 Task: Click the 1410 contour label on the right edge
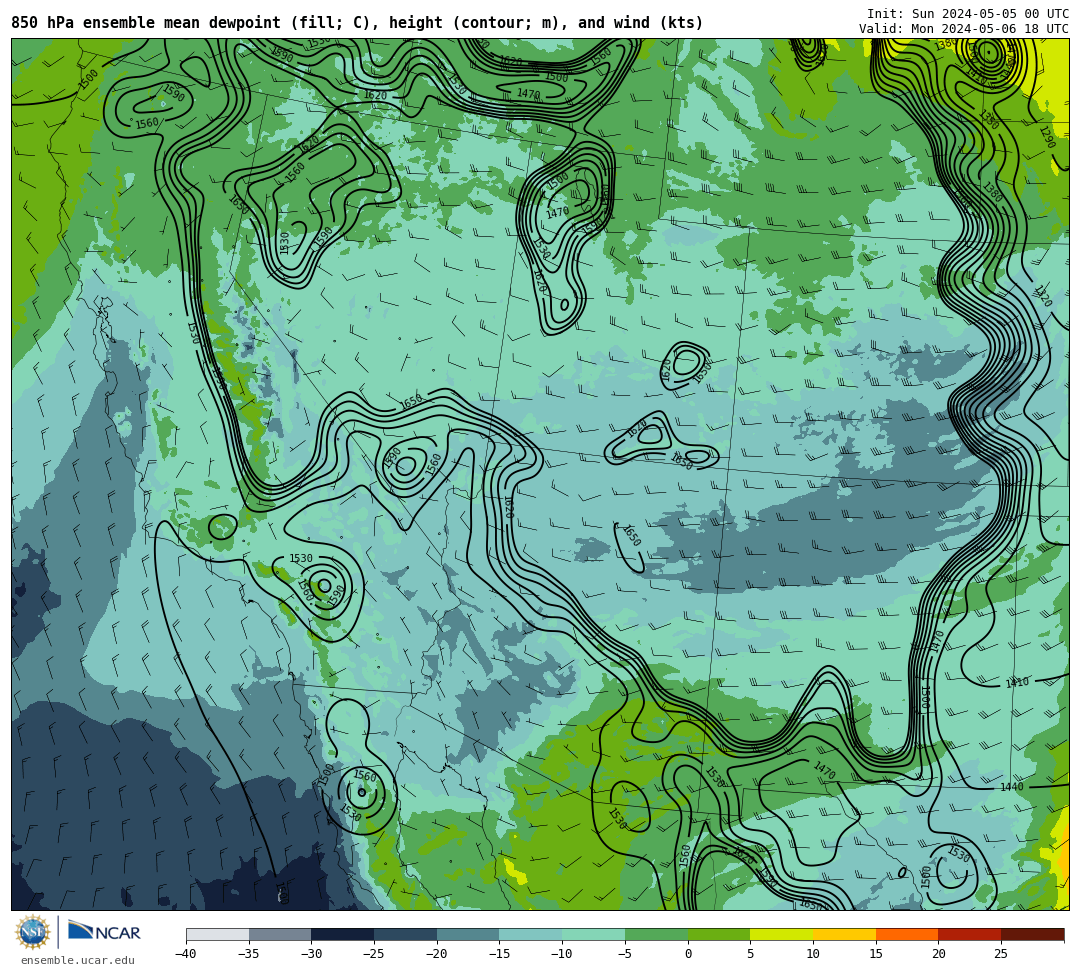click(x=1017, y=683)
